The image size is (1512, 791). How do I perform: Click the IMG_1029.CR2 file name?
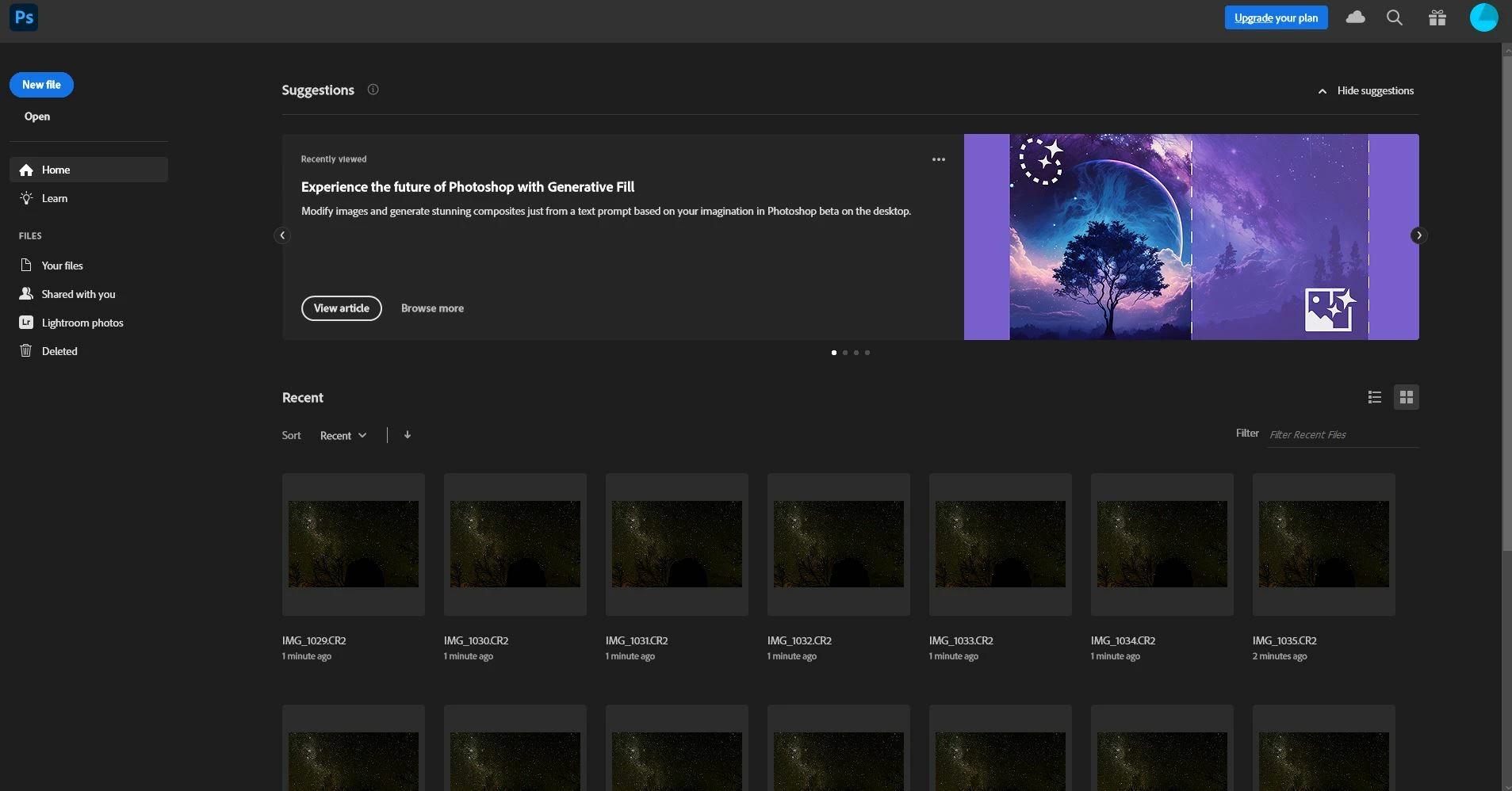(x=314, y=640)
